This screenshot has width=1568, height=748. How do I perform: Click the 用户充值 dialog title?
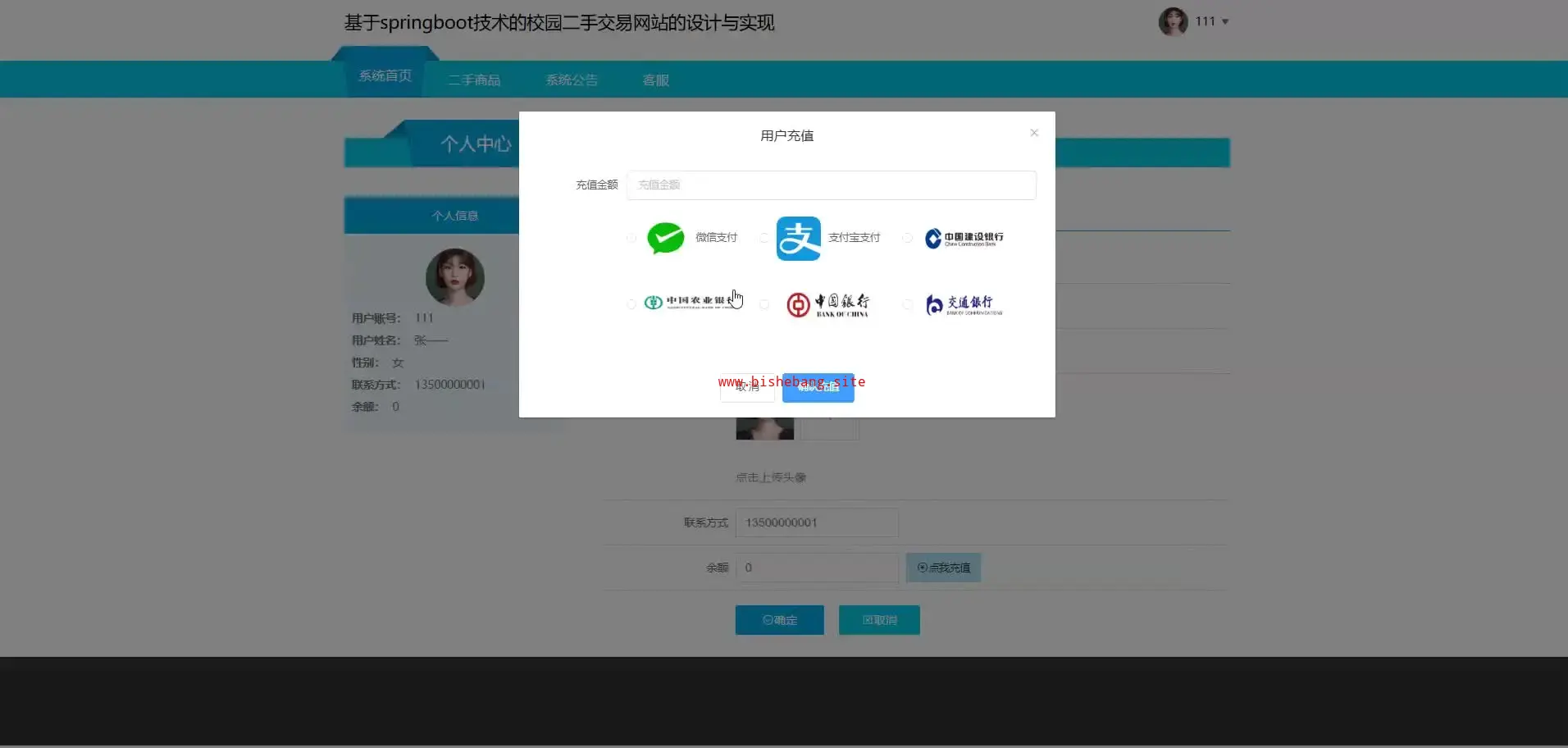787,136
